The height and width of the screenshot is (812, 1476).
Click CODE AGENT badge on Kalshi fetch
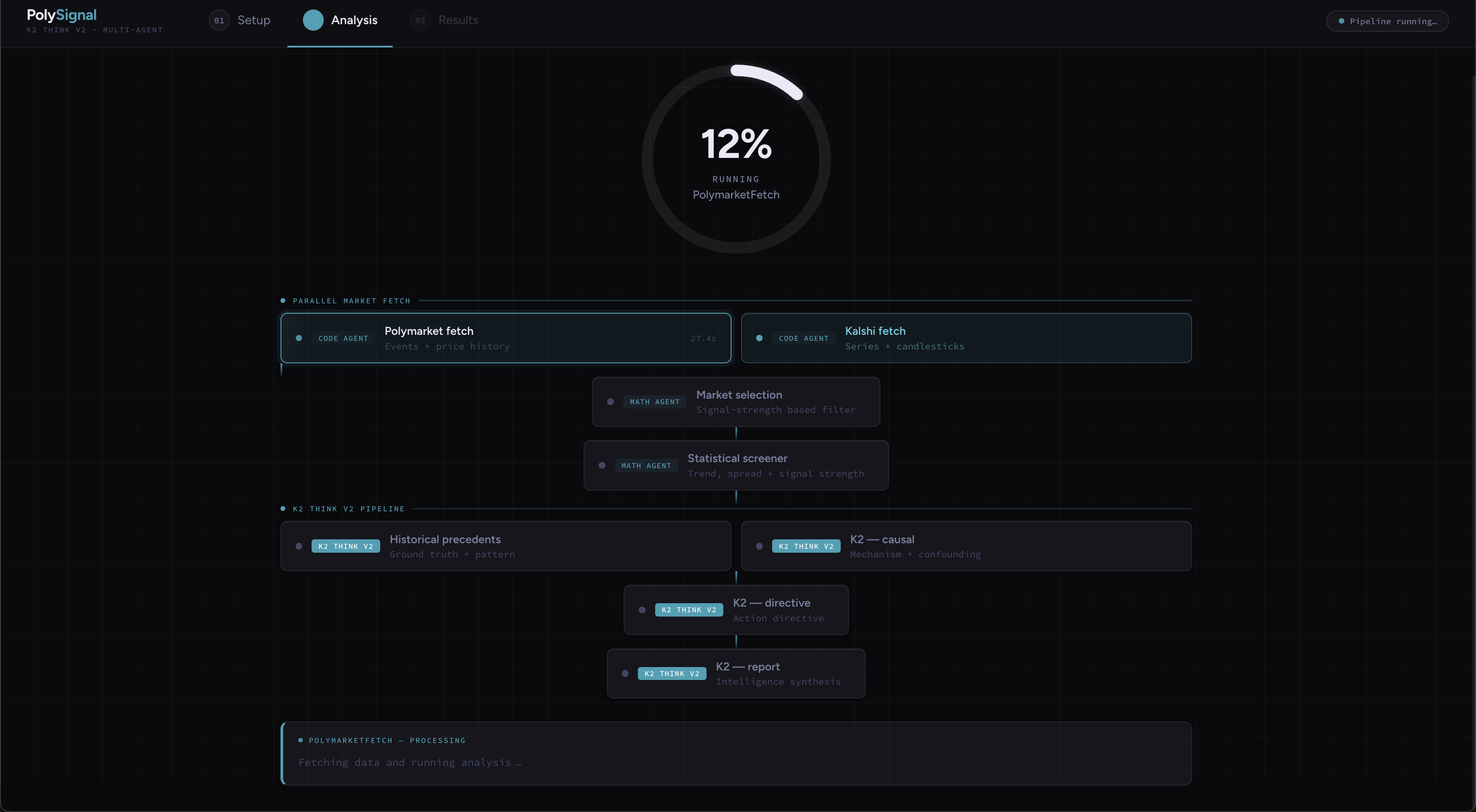(x=803, y=338)
